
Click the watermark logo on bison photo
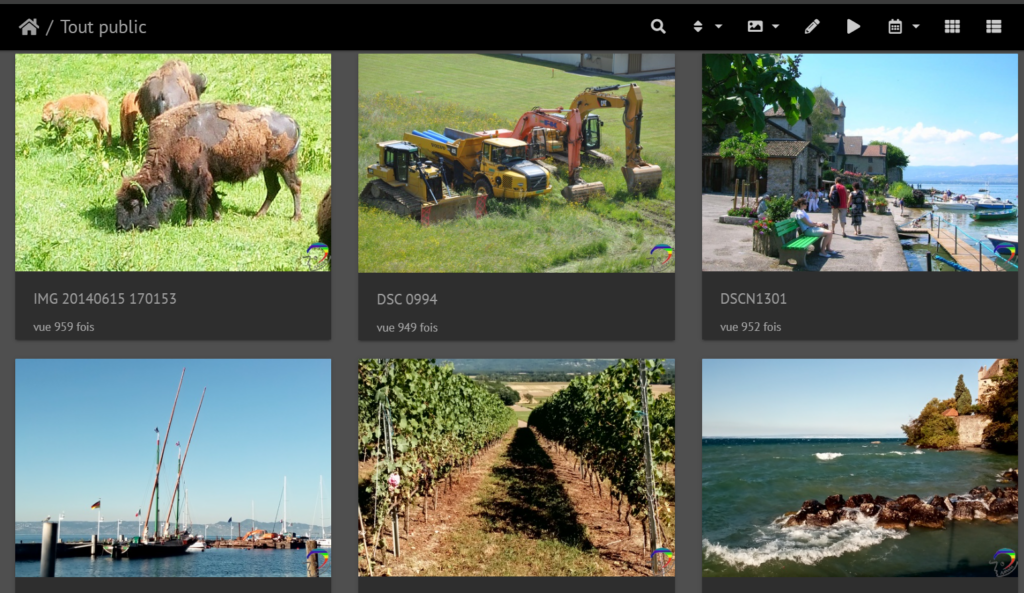tap(317, 256)
